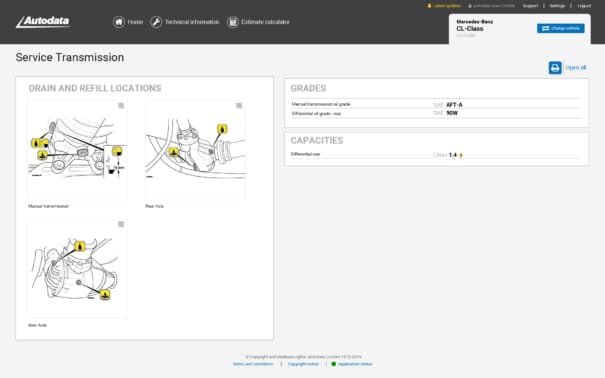
Task: Click the user account name link
Action: (491, 6)
